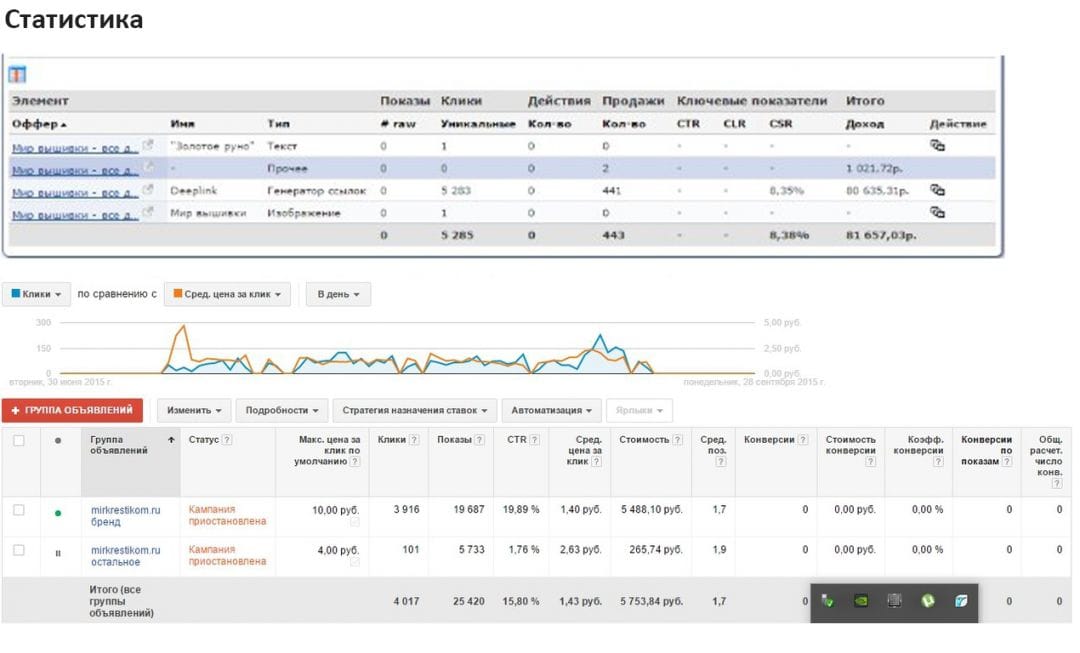Click NVIDIA icon in system tray popup
Viewport: 1080px width, 653px height.
click(x=861, y=601)
